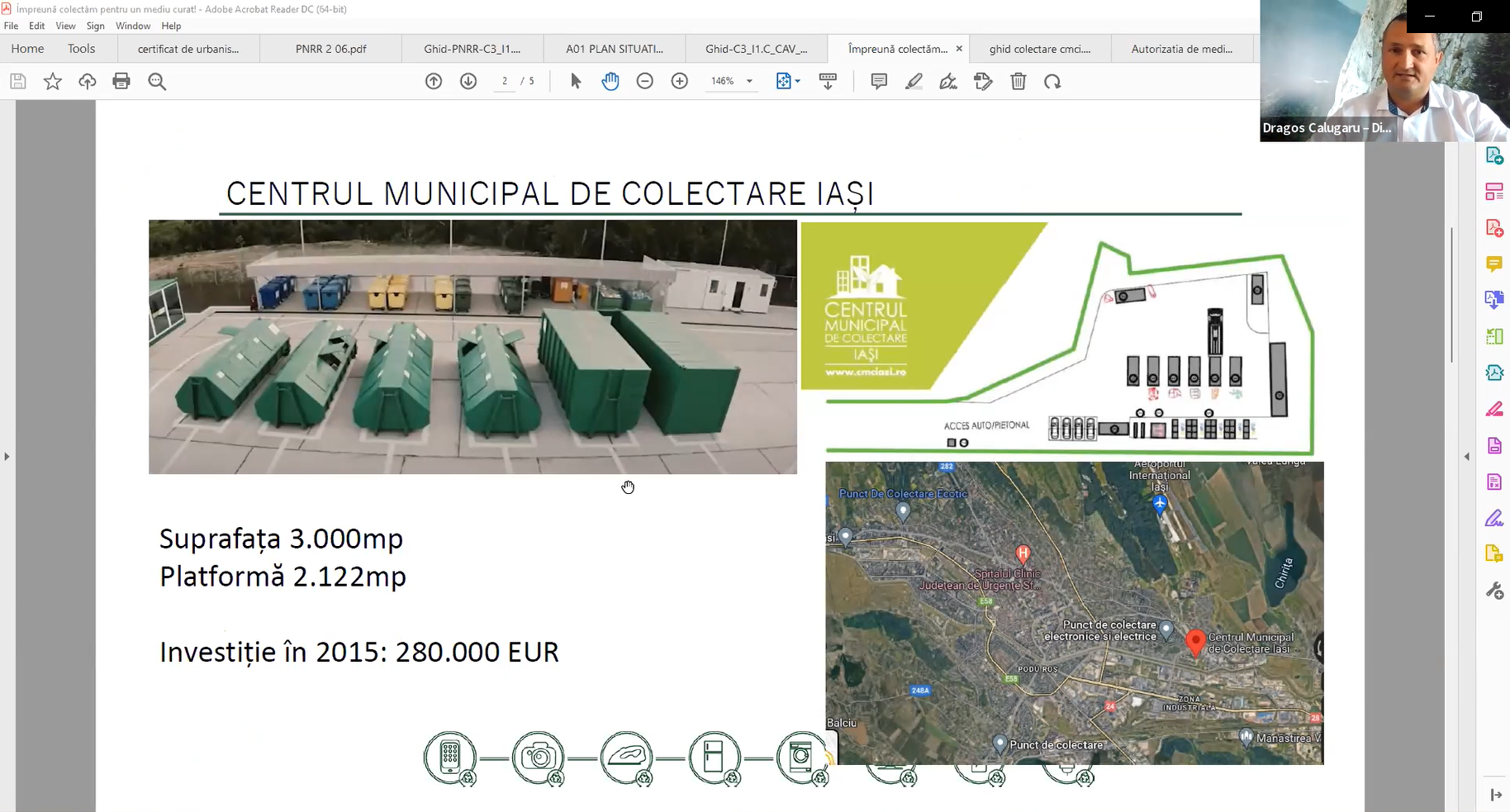Image resolution: width=1510 pixels, height=812 pixels.
Task: Open purple translate export tool in sidebar
Action: coord(1494,300)
